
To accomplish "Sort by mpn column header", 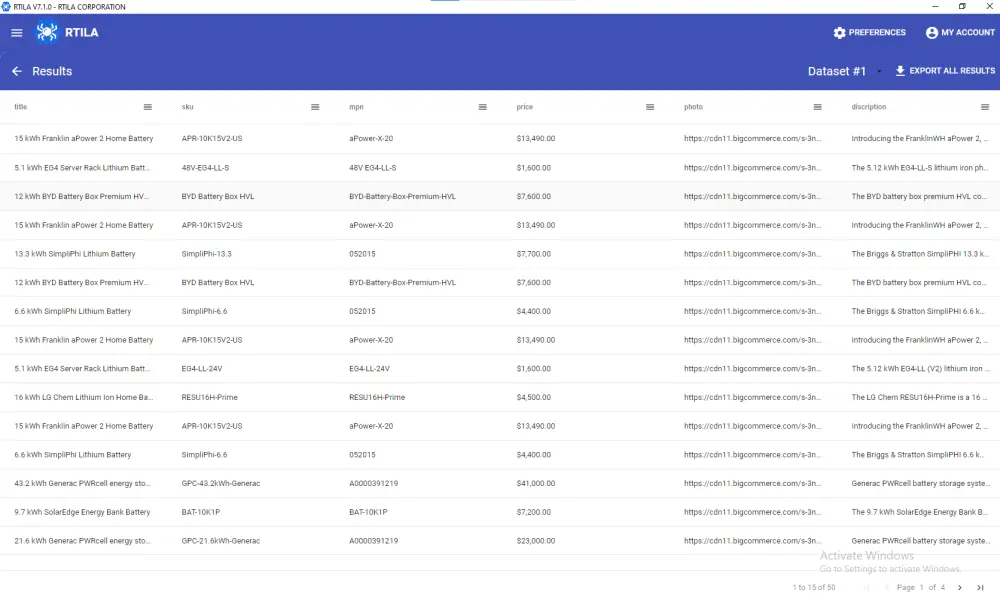I will [357, 107].
